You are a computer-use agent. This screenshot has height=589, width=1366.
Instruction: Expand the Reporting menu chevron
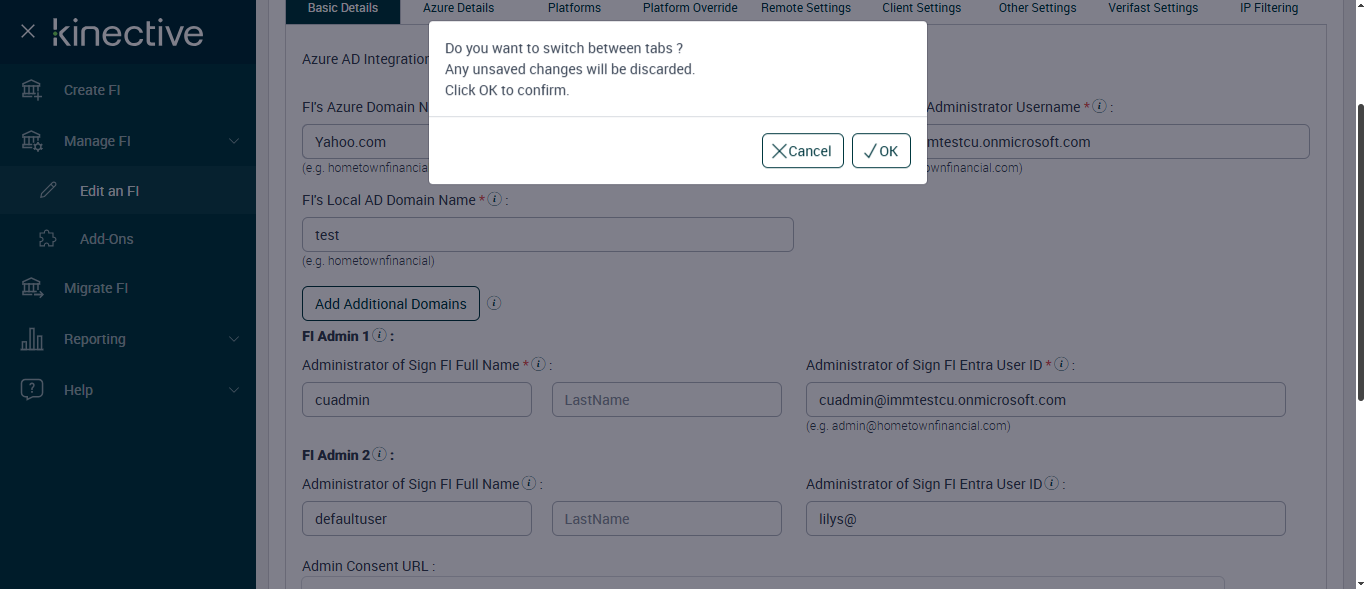tap(234, 339)
